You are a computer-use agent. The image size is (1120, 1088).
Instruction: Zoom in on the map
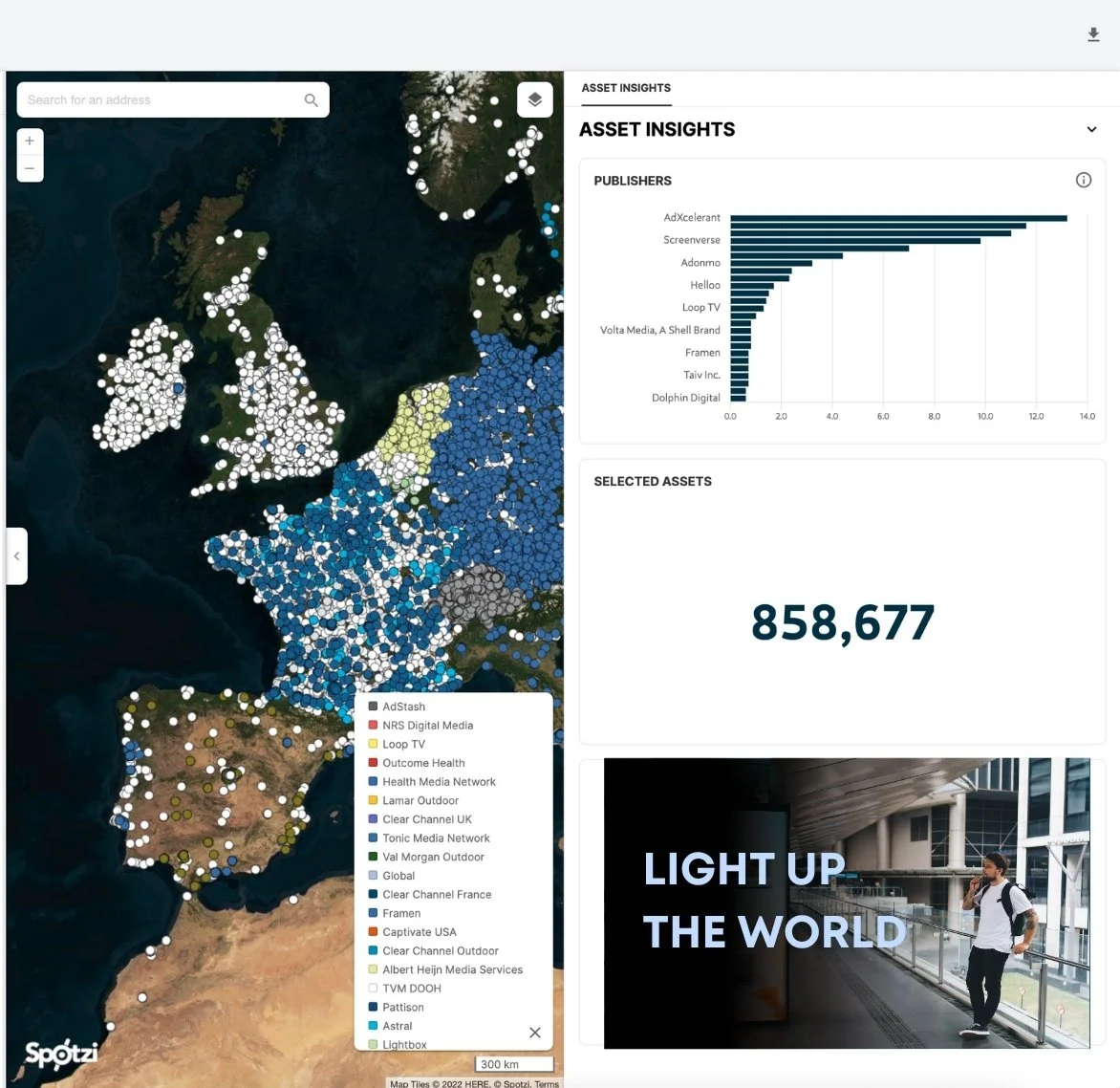coord(30,141)
